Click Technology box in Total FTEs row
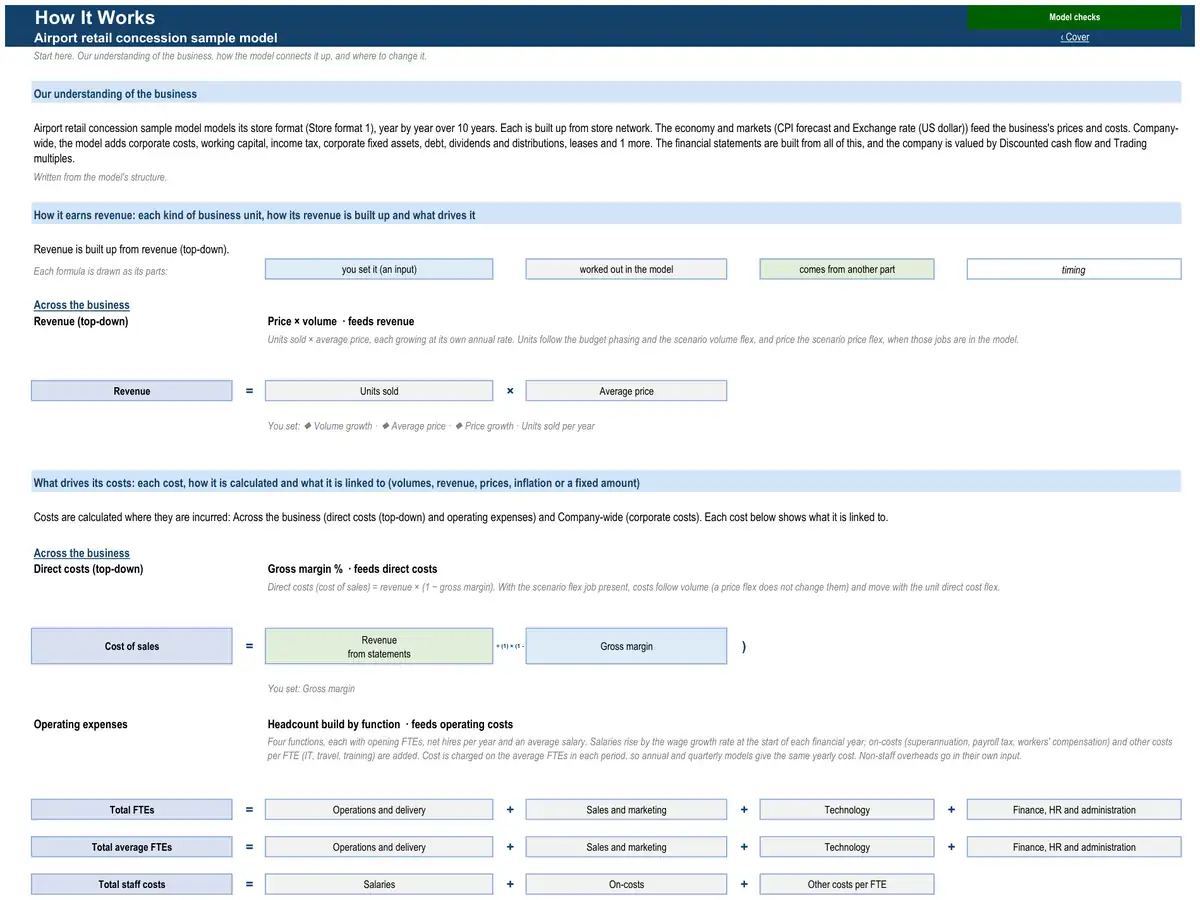 (847, 810)
